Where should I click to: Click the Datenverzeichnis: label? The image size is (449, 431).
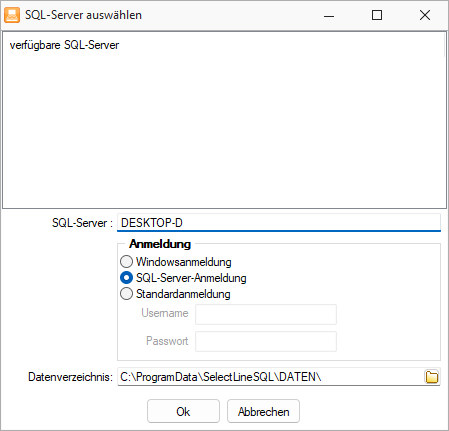tap(71, 377)
